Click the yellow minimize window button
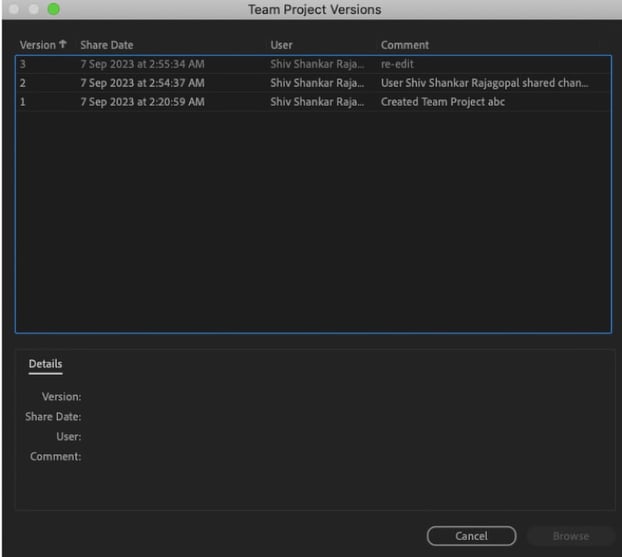Viewport: 622px width, 557px height. [x=34, y=9]
